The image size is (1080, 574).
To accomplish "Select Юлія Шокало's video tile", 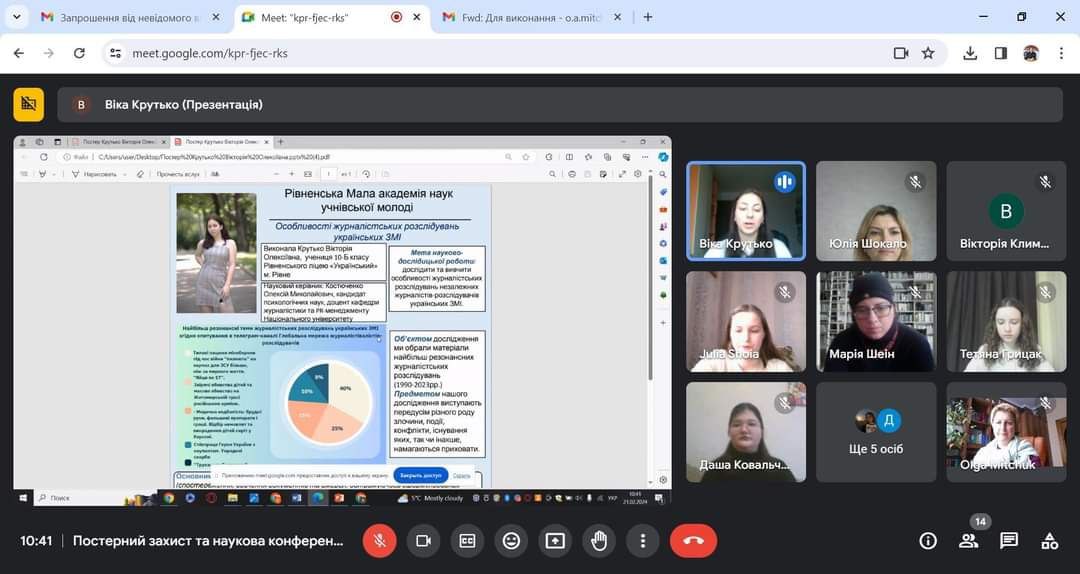I will coord(876,211).
